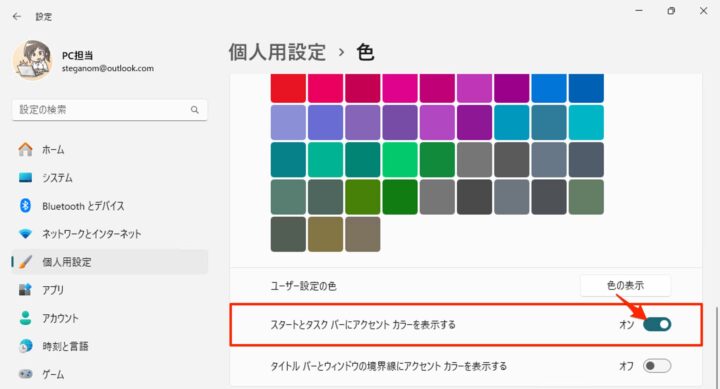Pick the bright red color swatch
Screen dimensions: 720x389
[288, 88]
